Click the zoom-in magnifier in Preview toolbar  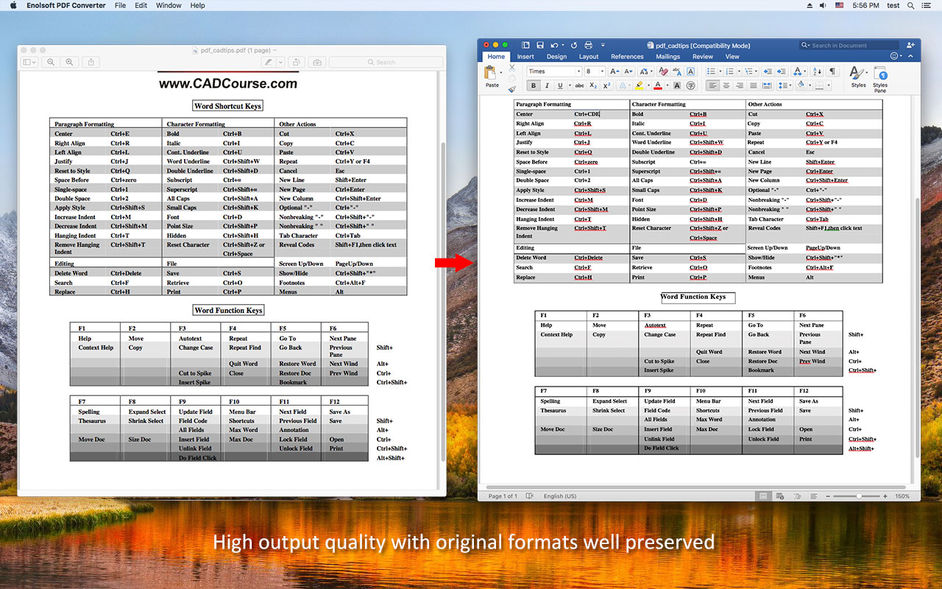pos(70,62)
